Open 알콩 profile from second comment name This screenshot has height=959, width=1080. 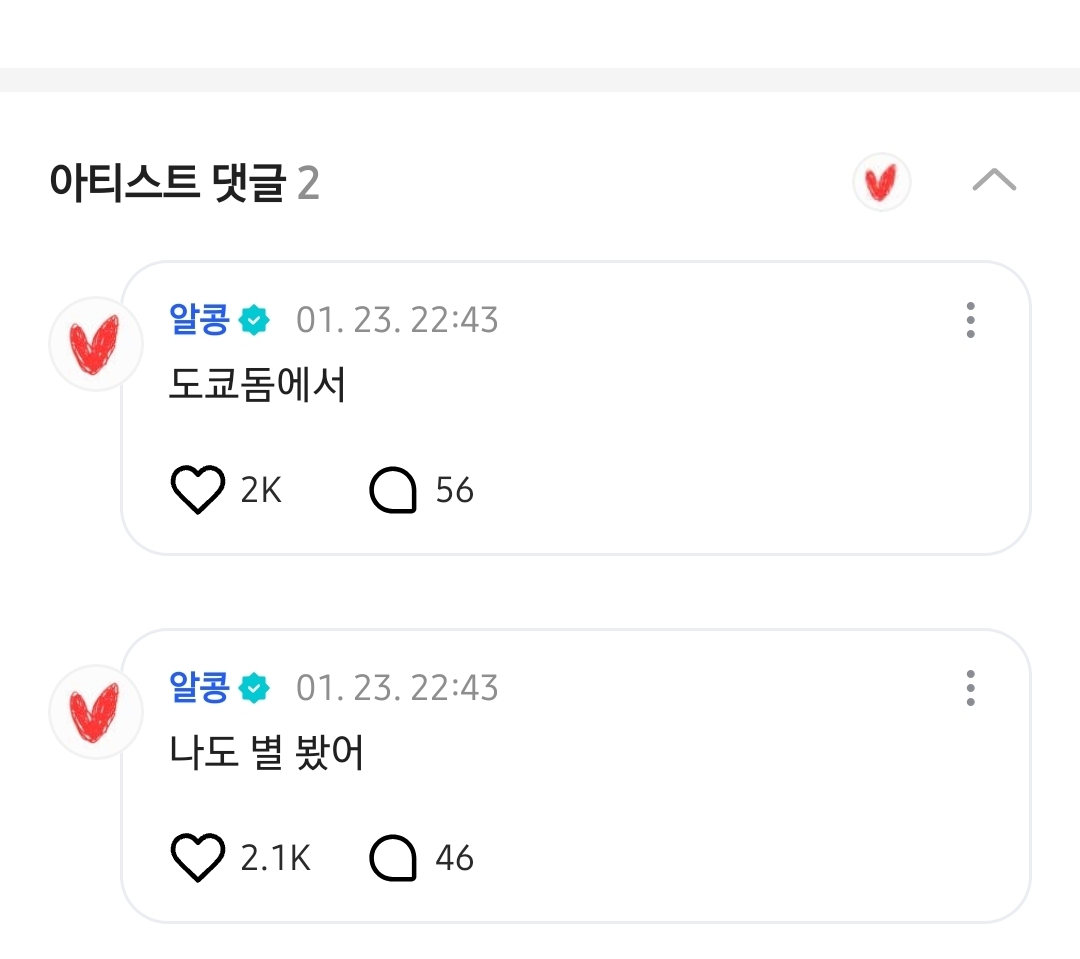(199, 688)
